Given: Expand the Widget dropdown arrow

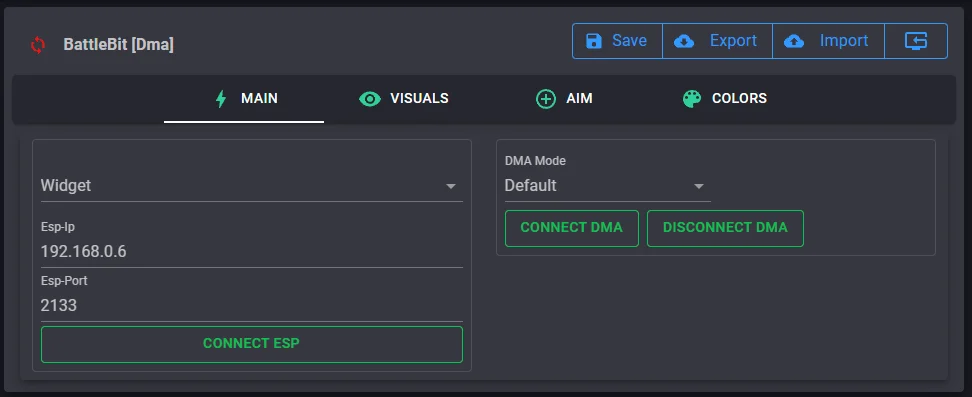Looking at the screenshot, I should pyautogui.click(x=451, y=186).
